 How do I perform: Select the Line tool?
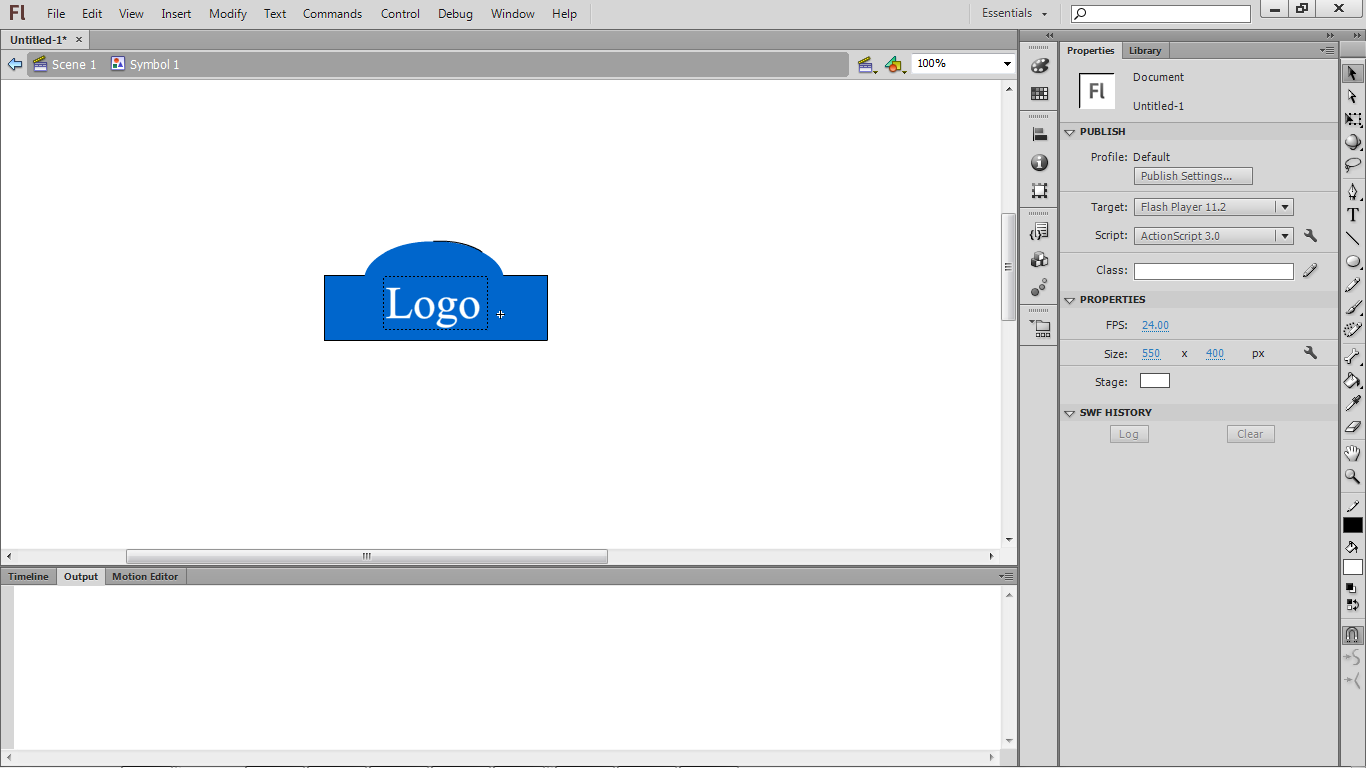(x=1352, y=238)
